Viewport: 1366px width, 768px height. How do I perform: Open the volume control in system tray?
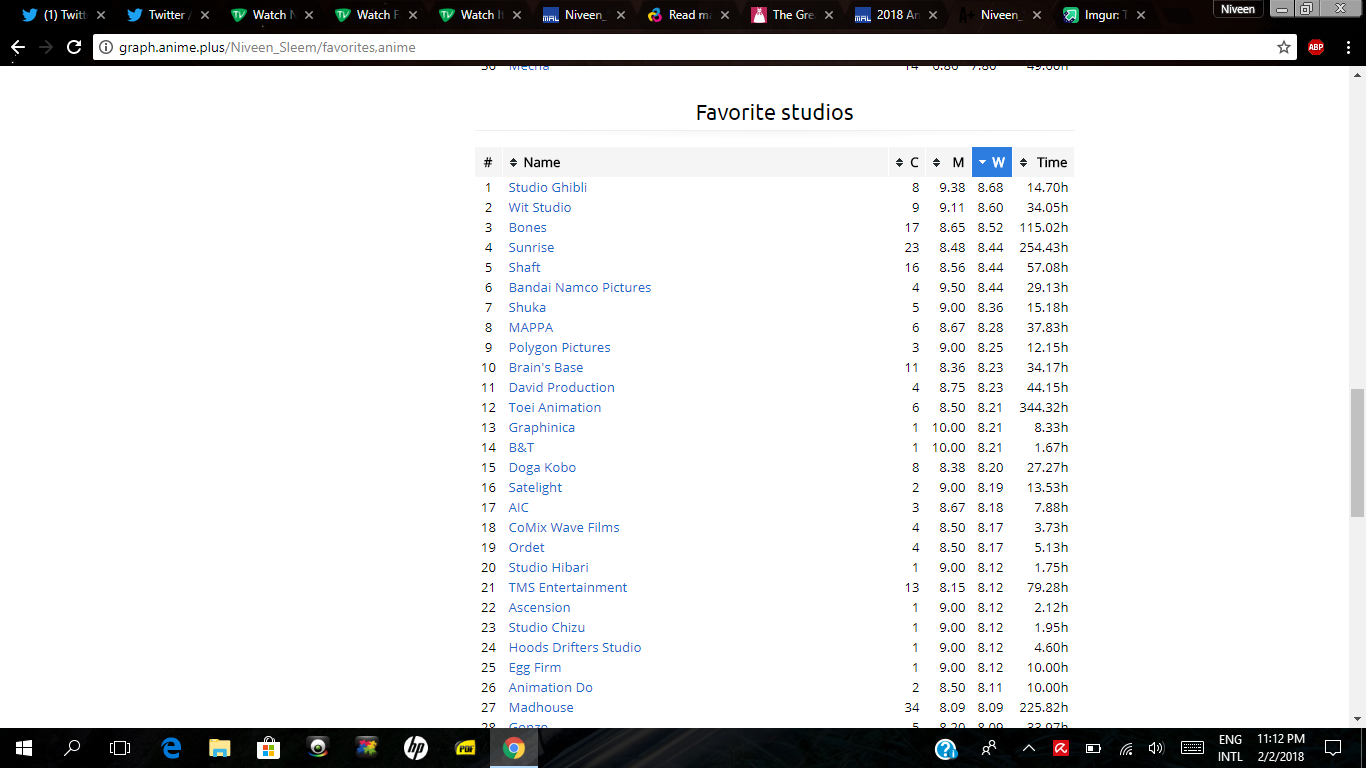[x=1157, y=748]
